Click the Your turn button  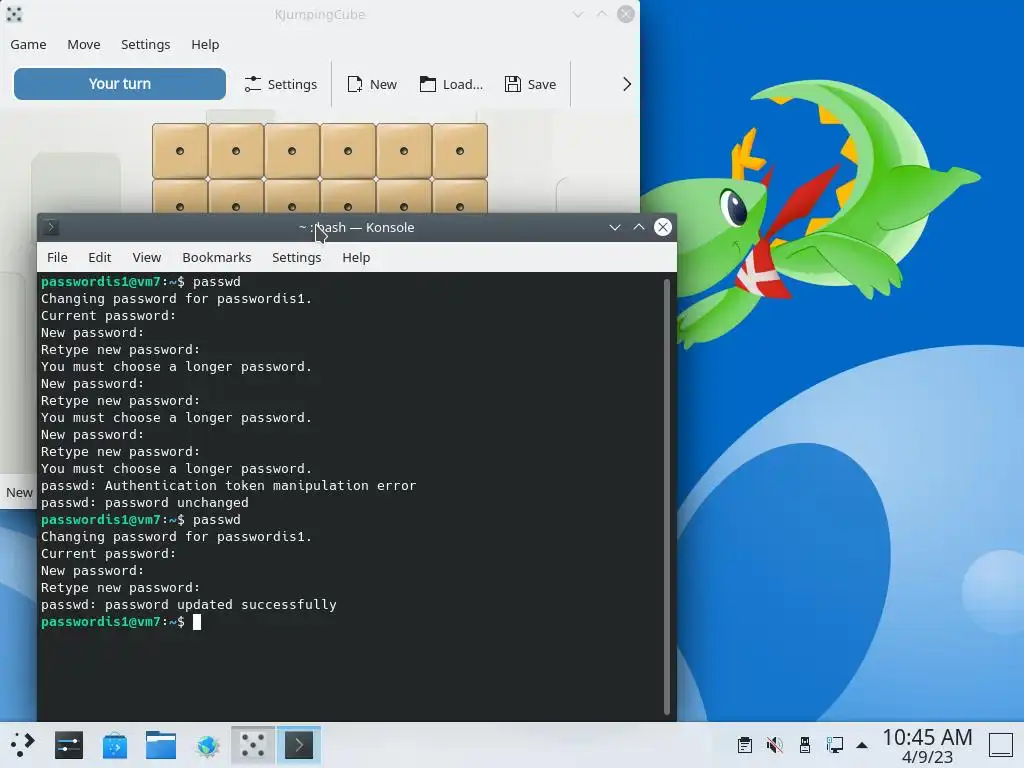(120, 84)
